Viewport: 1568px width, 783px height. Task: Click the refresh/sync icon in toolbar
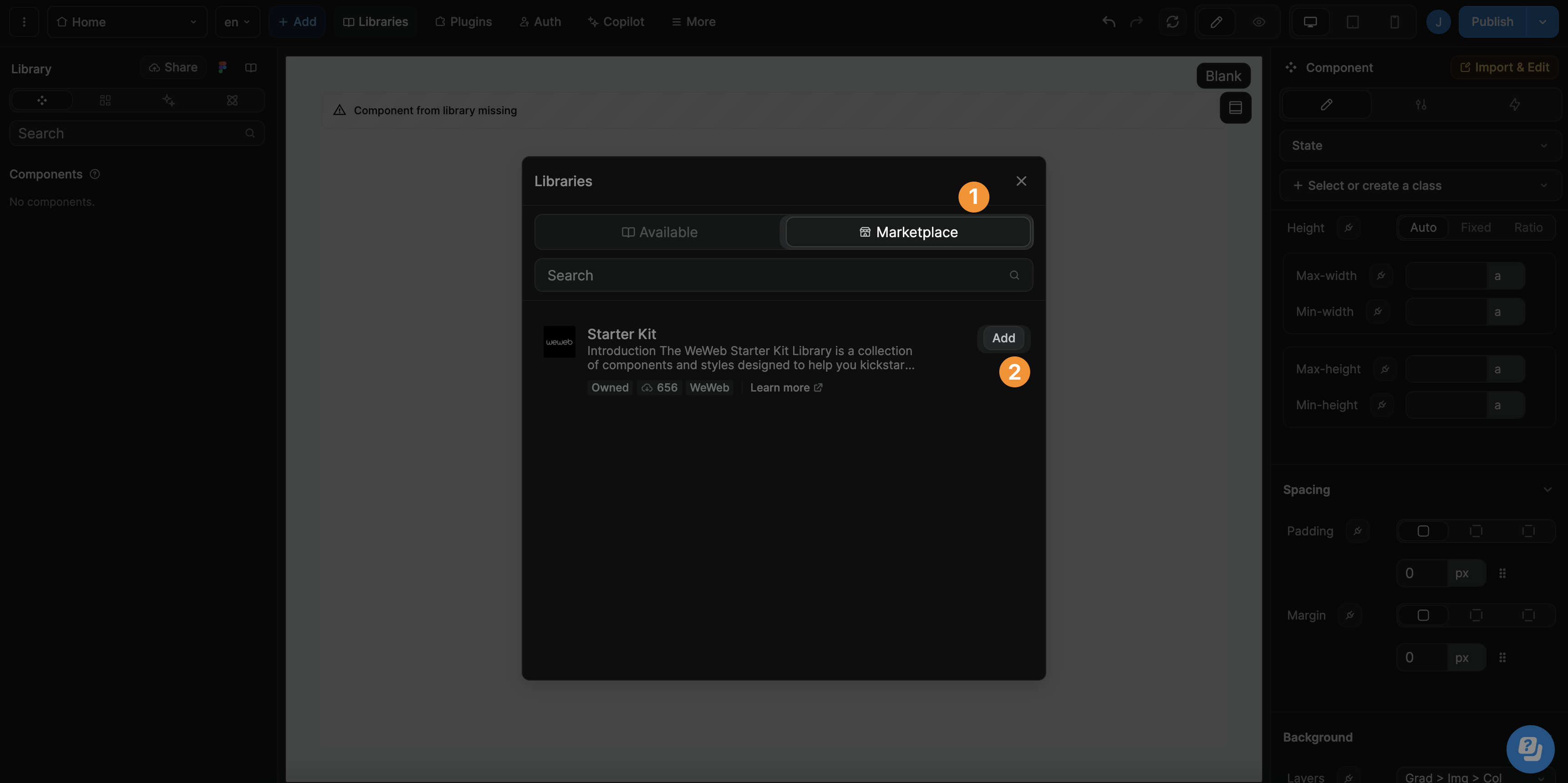click(1173, 21)
